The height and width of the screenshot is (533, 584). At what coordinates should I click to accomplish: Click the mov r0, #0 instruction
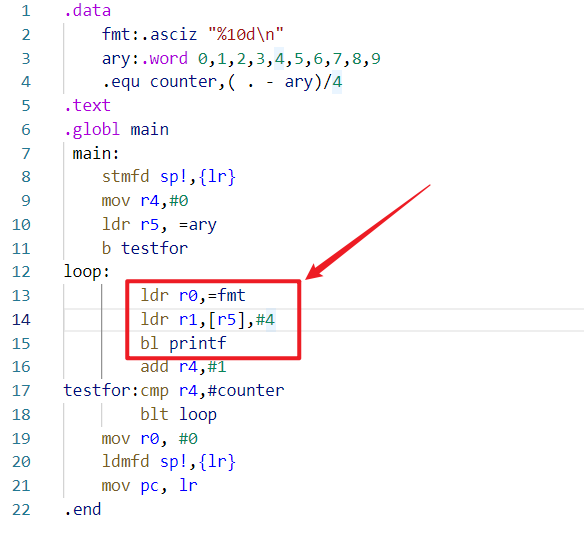click(150, 438)
